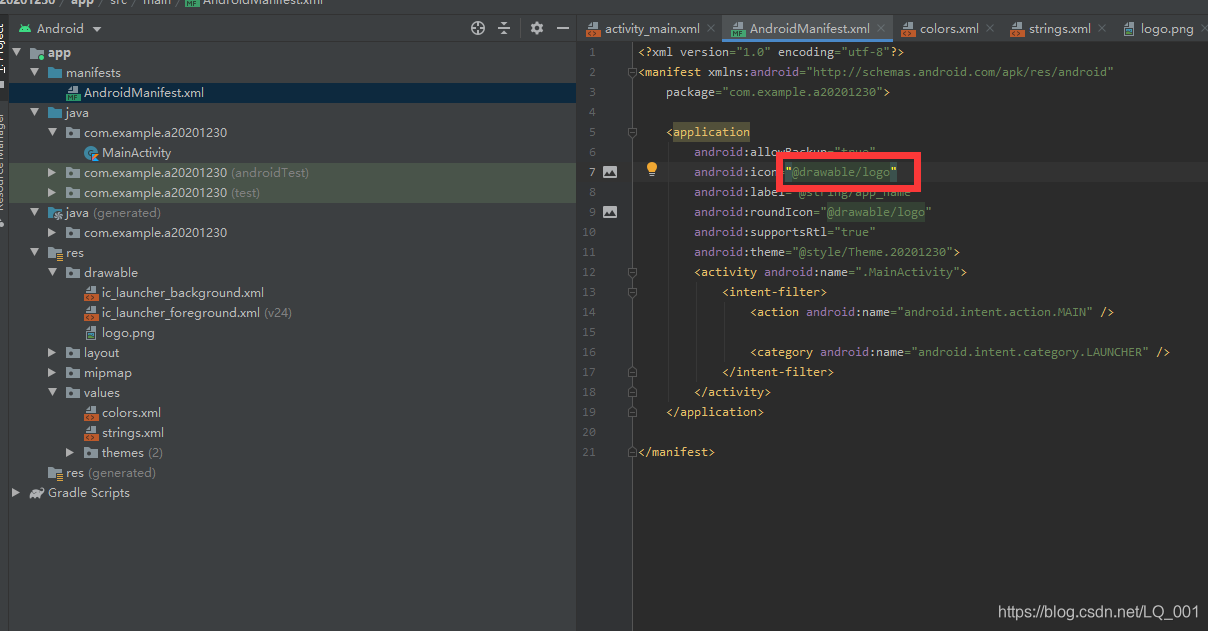Screen dimensions: 1208x631
Task: Select strings.xml in values folder
Action: [133, 433]
